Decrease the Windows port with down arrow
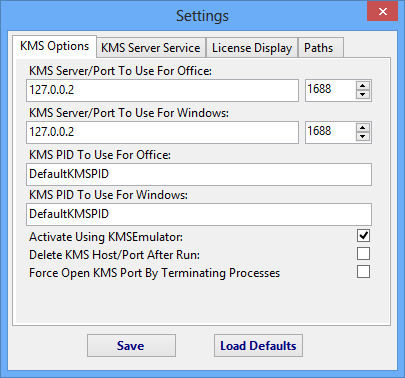The image size is (405, 378). 363,137
